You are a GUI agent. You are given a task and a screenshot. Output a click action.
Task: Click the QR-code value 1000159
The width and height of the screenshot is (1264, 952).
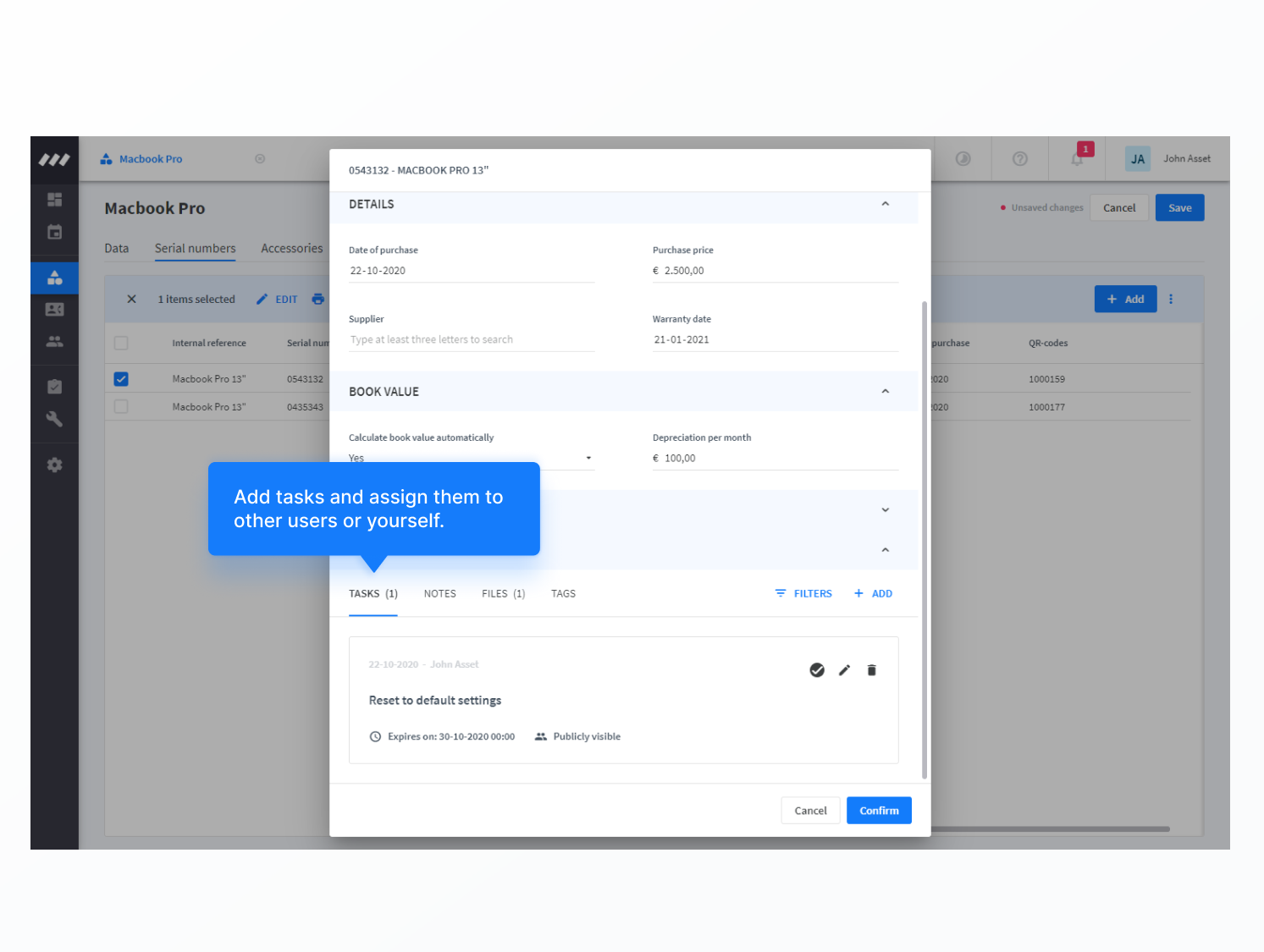pos(1046,379)
